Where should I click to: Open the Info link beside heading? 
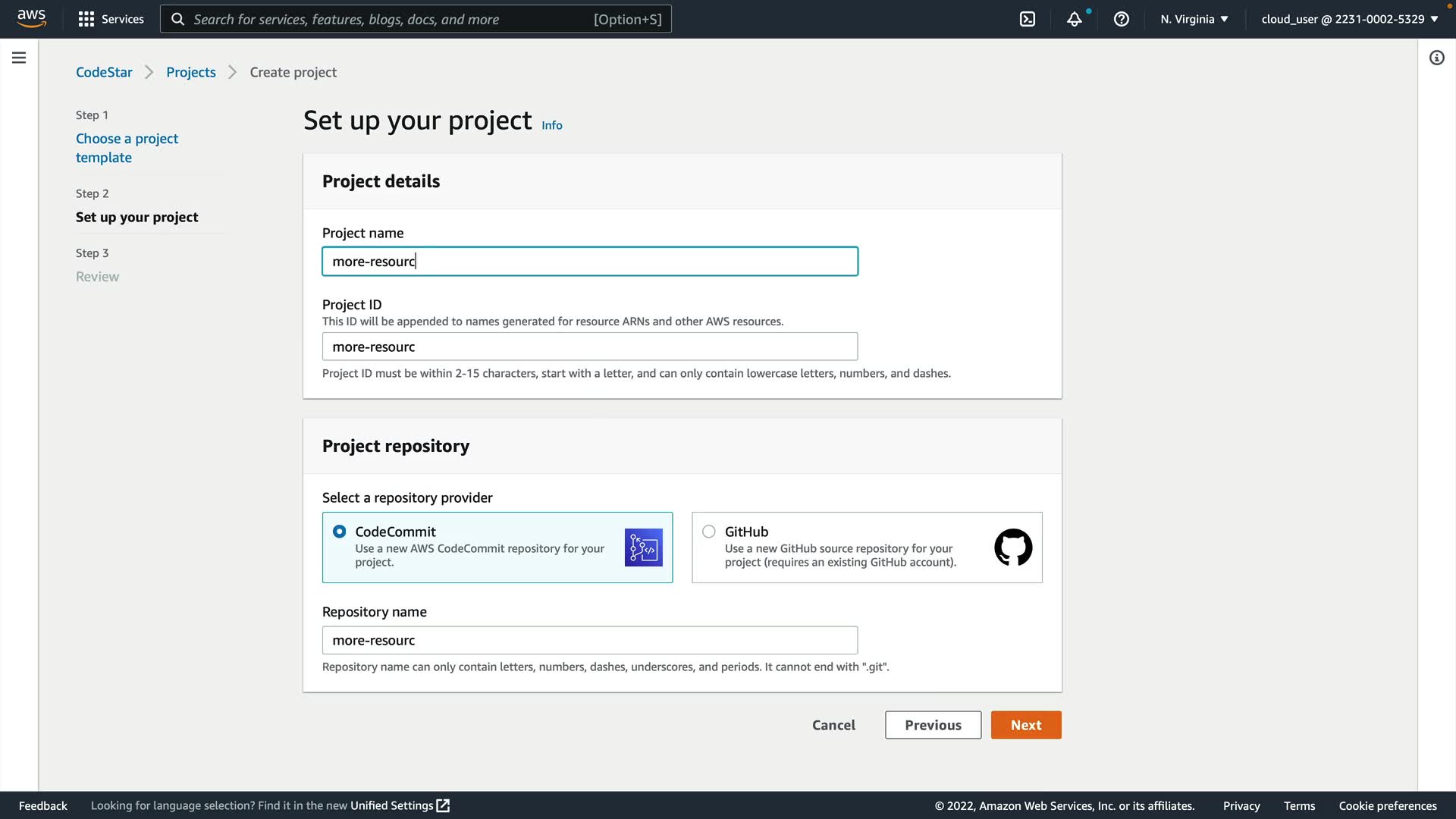(551, 125)
